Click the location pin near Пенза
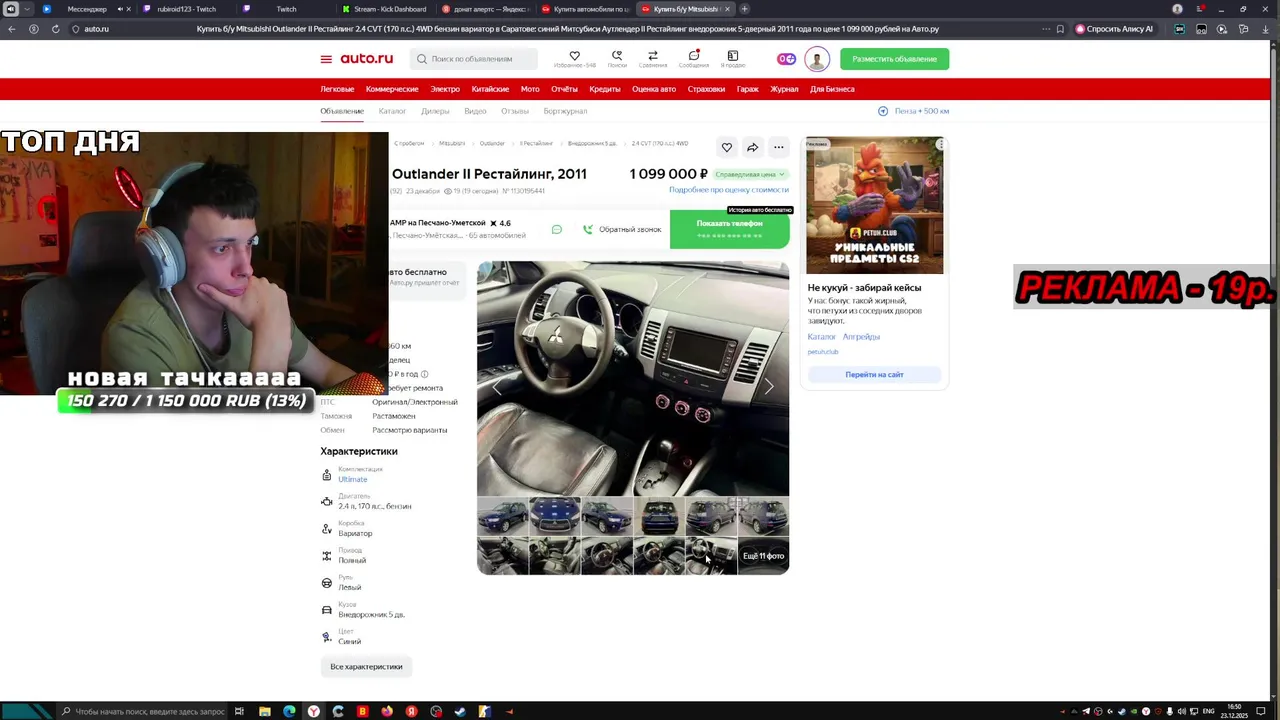The image size is (1280, 720). (883, 111)
